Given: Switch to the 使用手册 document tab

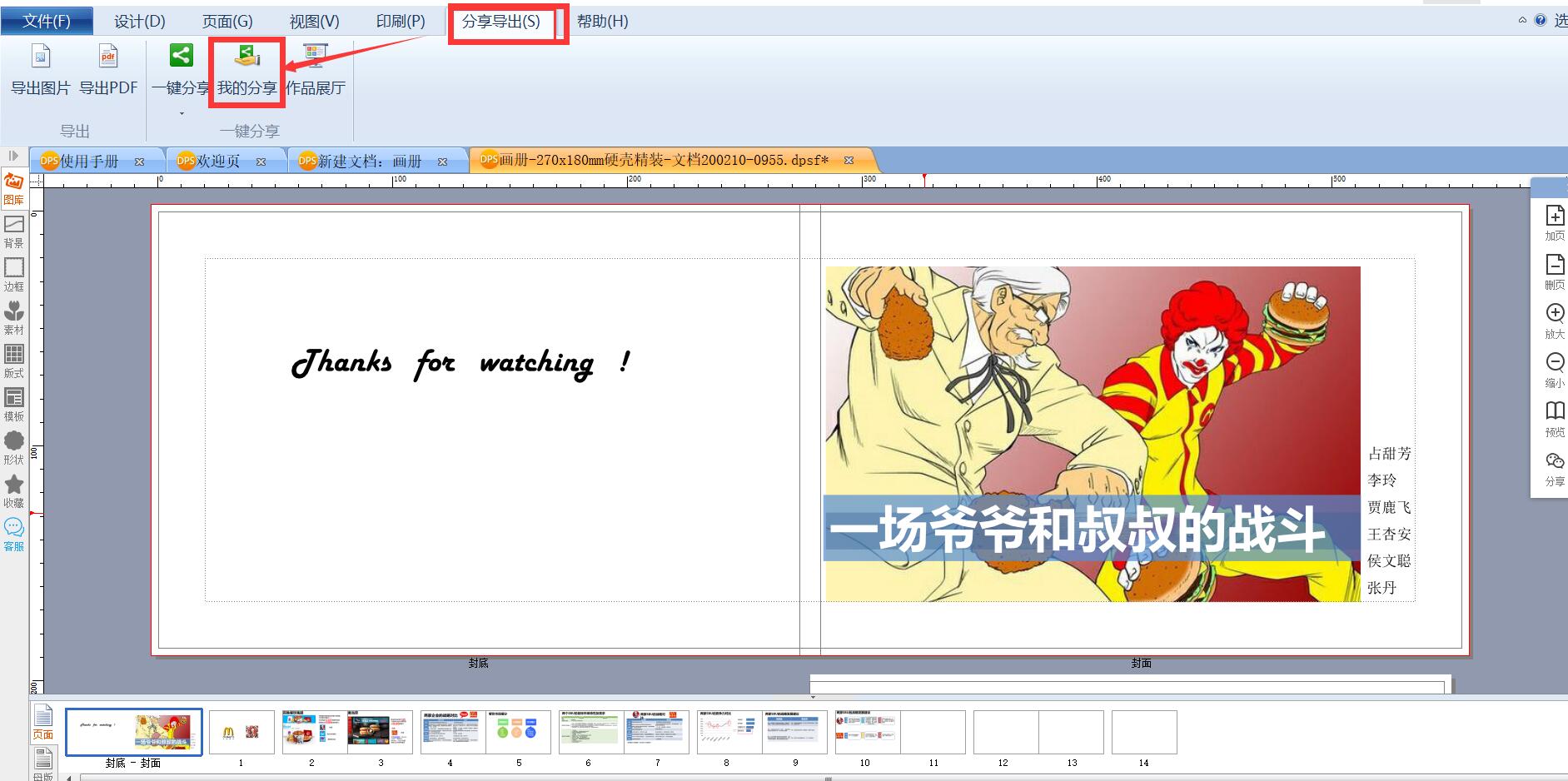Looking at the screenshot, I should click(x=89, y=161).
